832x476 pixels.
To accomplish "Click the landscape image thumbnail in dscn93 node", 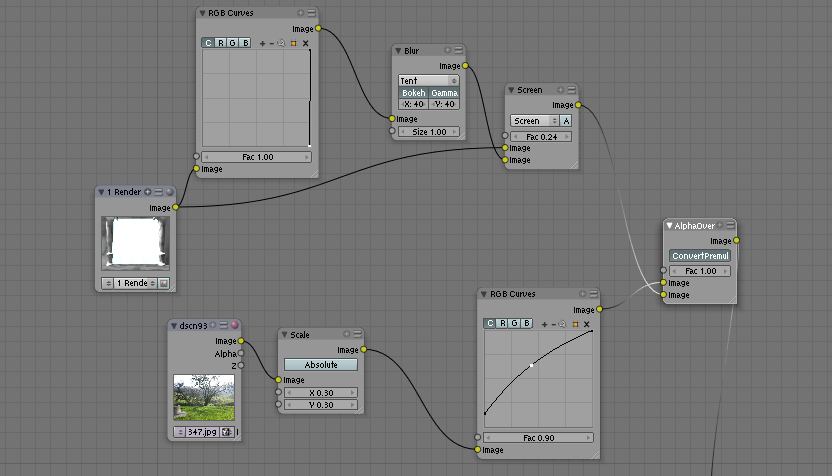I will [204, 397].
